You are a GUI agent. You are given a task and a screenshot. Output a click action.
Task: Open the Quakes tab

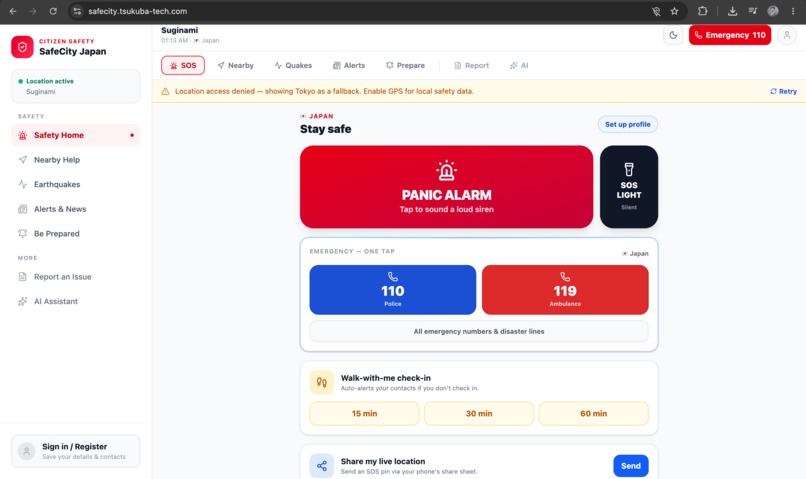293,65
